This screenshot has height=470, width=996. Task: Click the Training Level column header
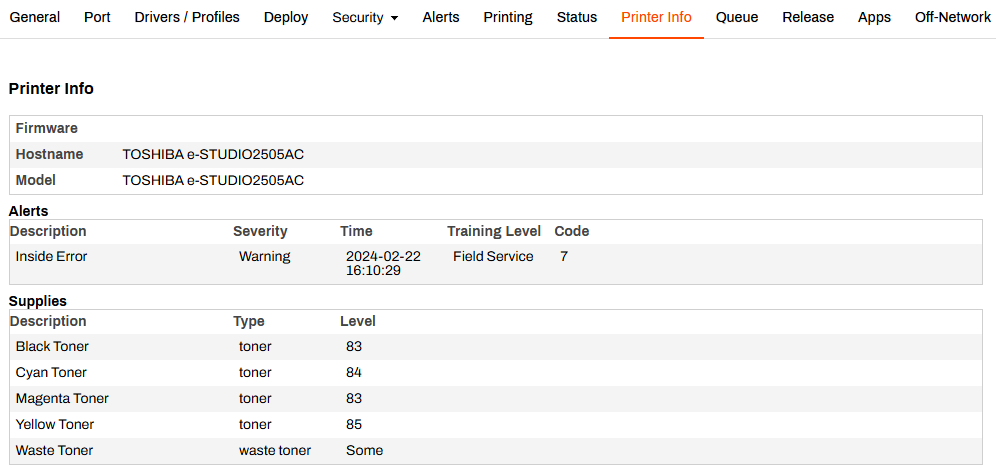click(494, 231)
